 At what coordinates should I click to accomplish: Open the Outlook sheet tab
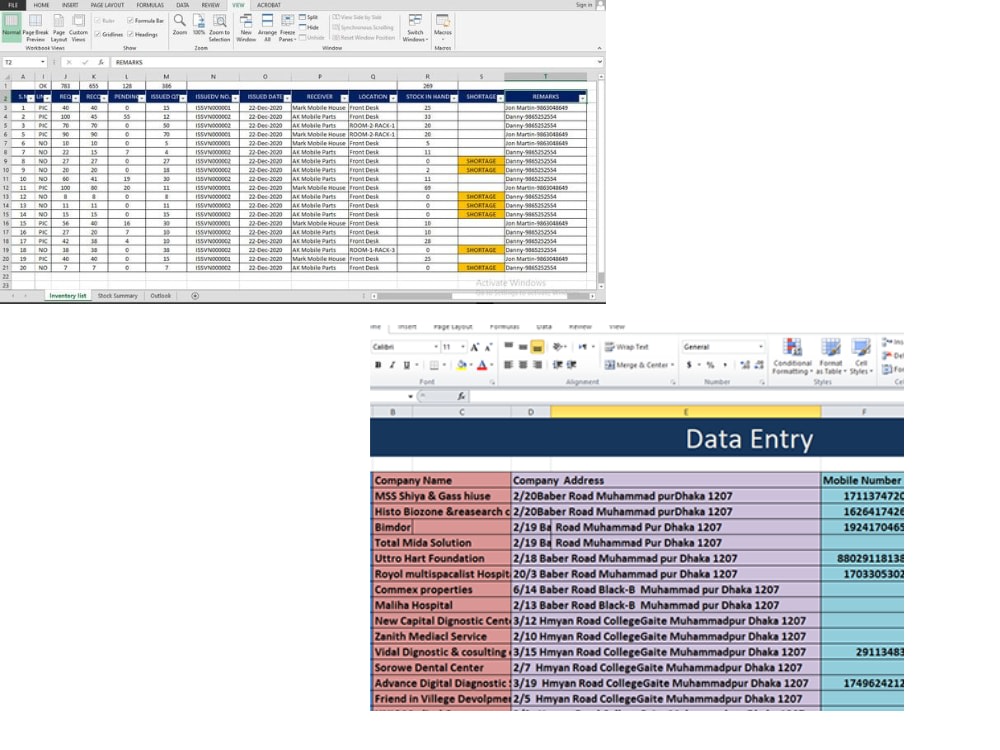(x=161, y=296)
